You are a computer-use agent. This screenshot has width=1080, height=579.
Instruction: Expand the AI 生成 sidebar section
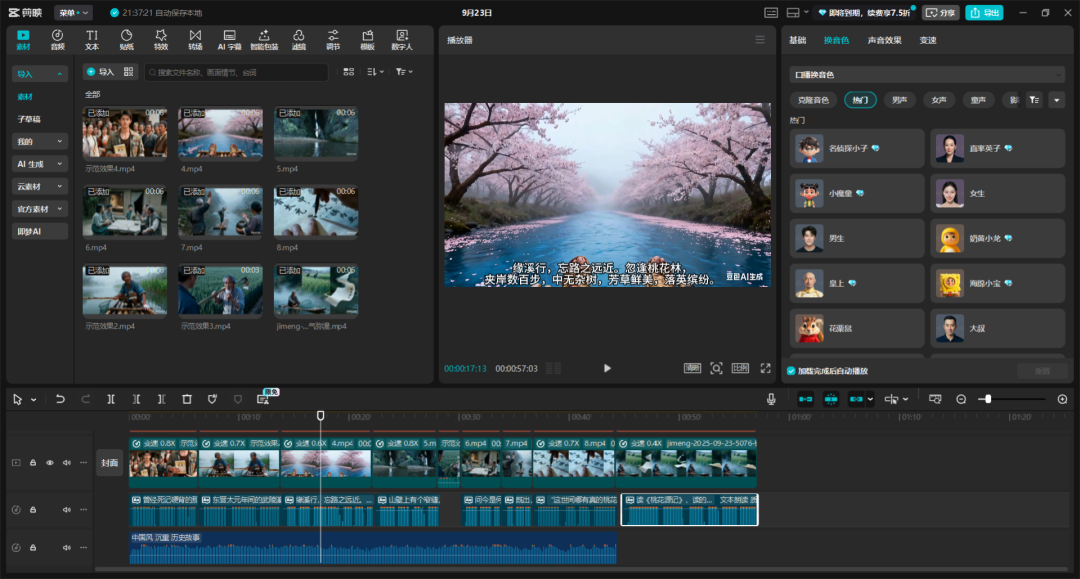(x=40, y=164)
